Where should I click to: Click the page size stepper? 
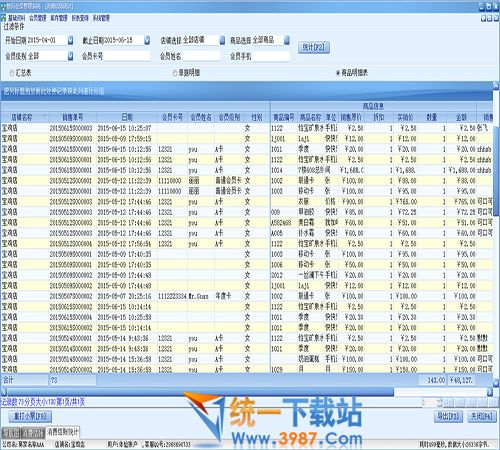(440, 402)
